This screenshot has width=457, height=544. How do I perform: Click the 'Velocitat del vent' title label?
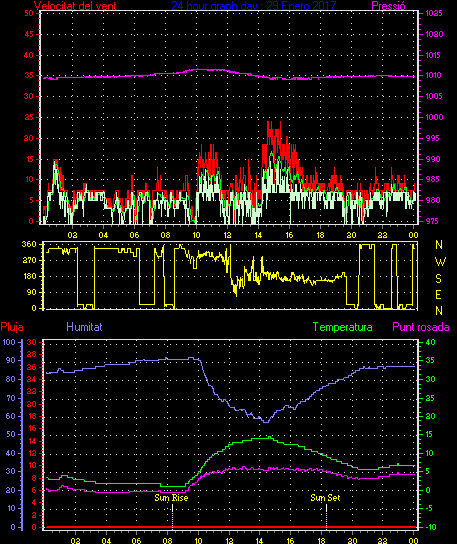pyautogui.click(x=75, y=6)
